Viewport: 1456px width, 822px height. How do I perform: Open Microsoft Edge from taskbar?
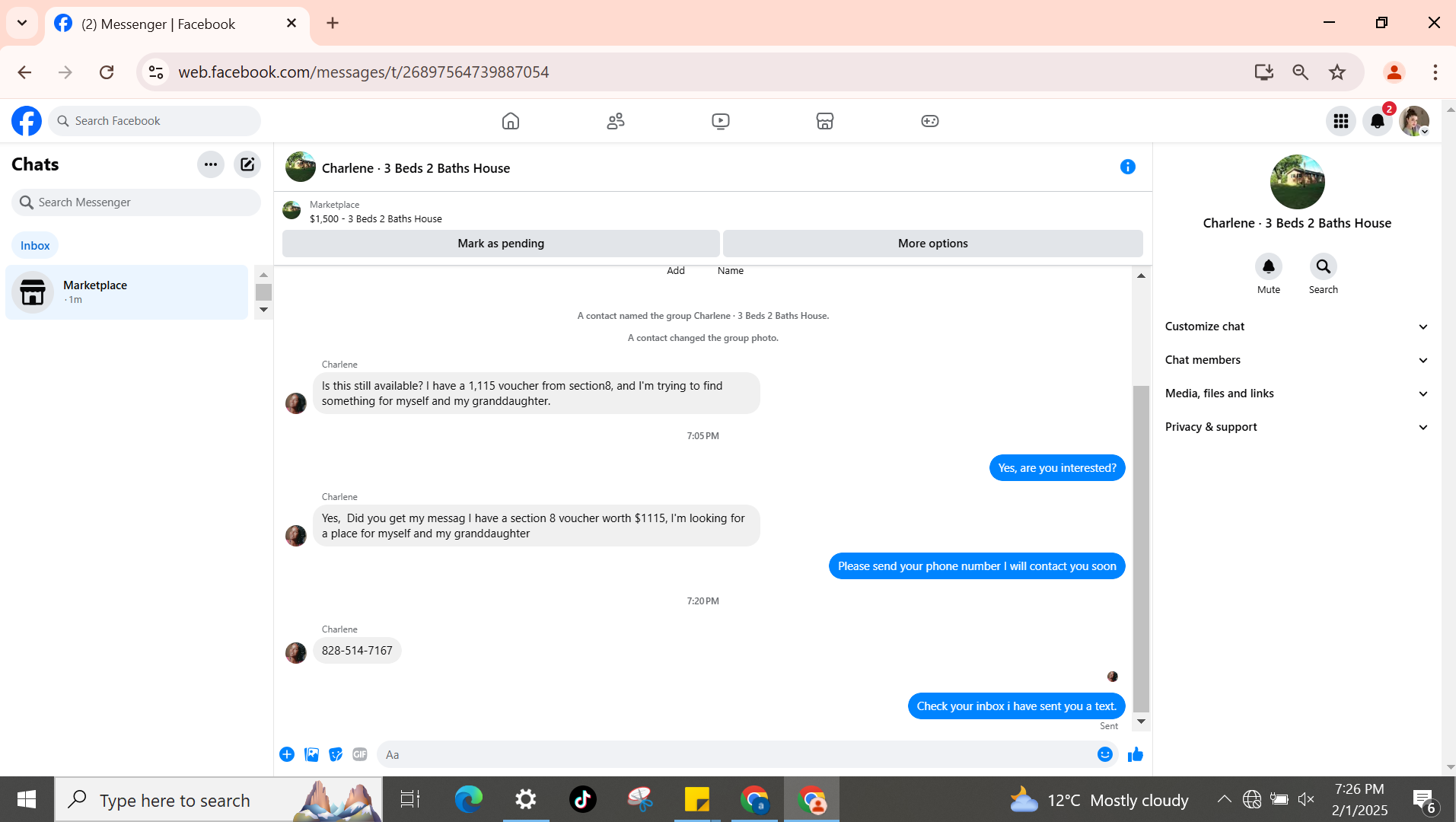coord(469,799)
